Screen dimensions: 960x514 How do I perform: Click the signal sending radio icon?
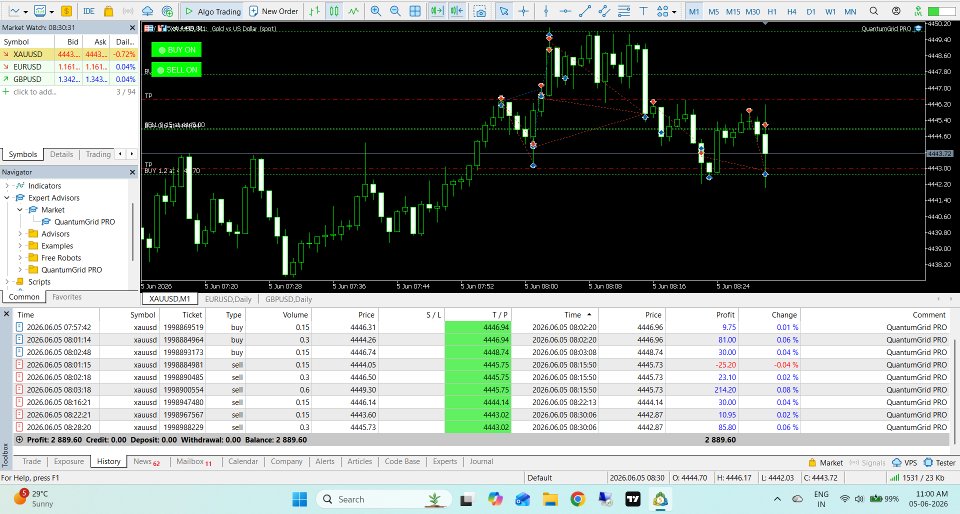pos(128,11)
